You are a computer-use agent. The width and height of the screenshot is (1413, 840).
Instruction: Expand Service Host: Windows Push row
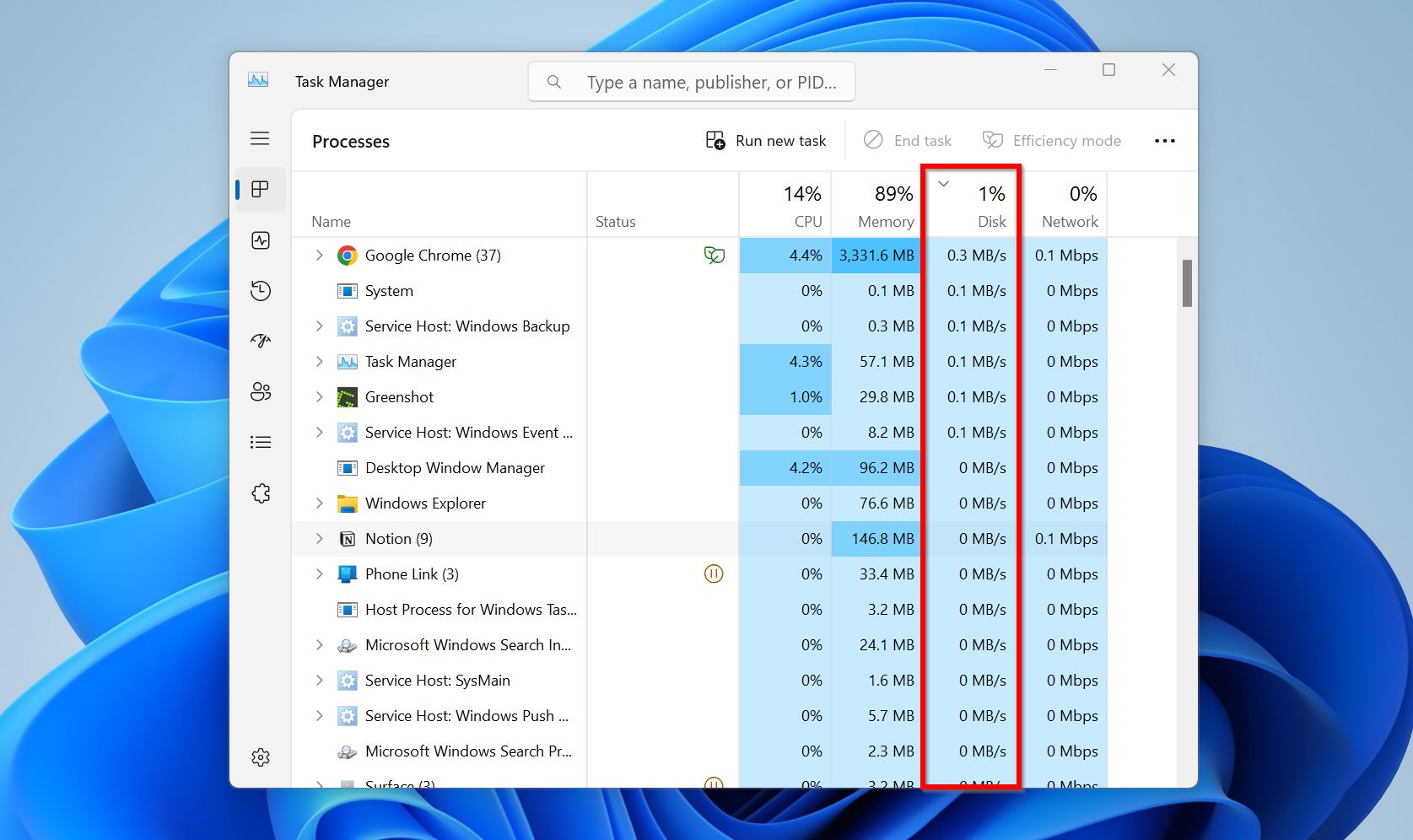(x=319, y=715)
